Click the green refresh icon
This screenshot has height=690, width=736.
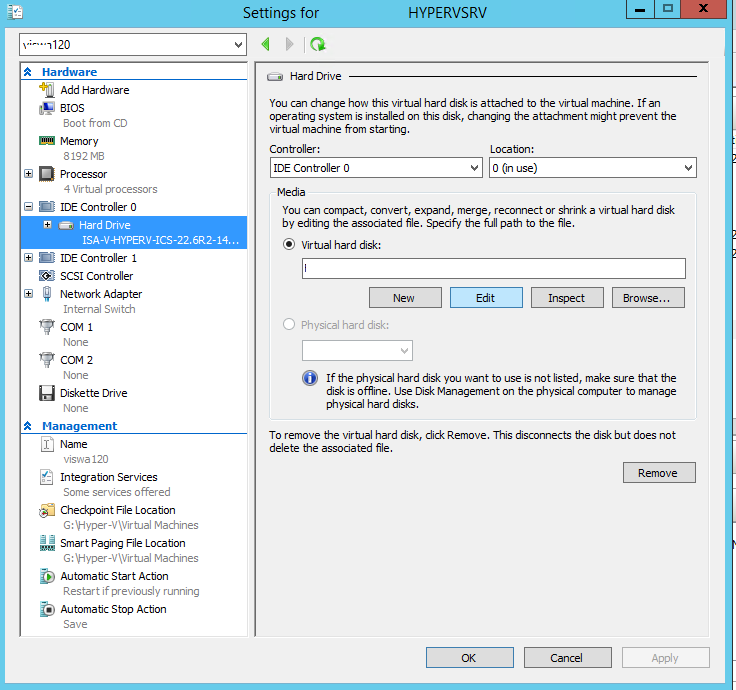pyautogui.click(x=318, y=44)
